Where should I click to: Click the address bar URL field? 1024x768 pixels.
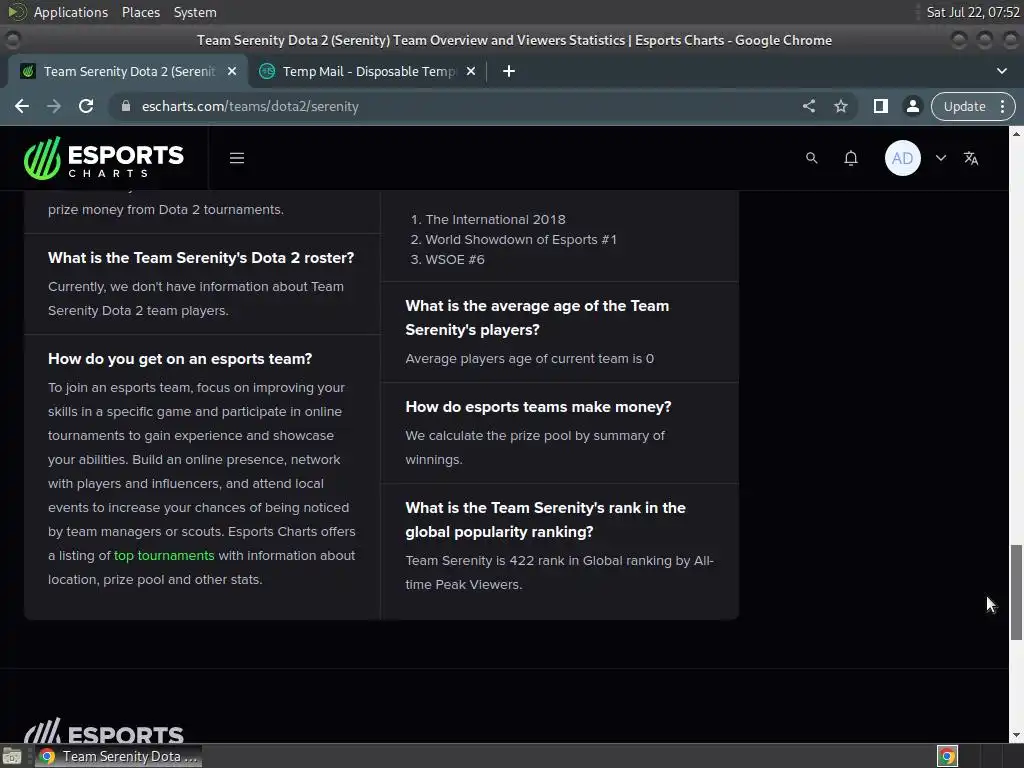457,106
